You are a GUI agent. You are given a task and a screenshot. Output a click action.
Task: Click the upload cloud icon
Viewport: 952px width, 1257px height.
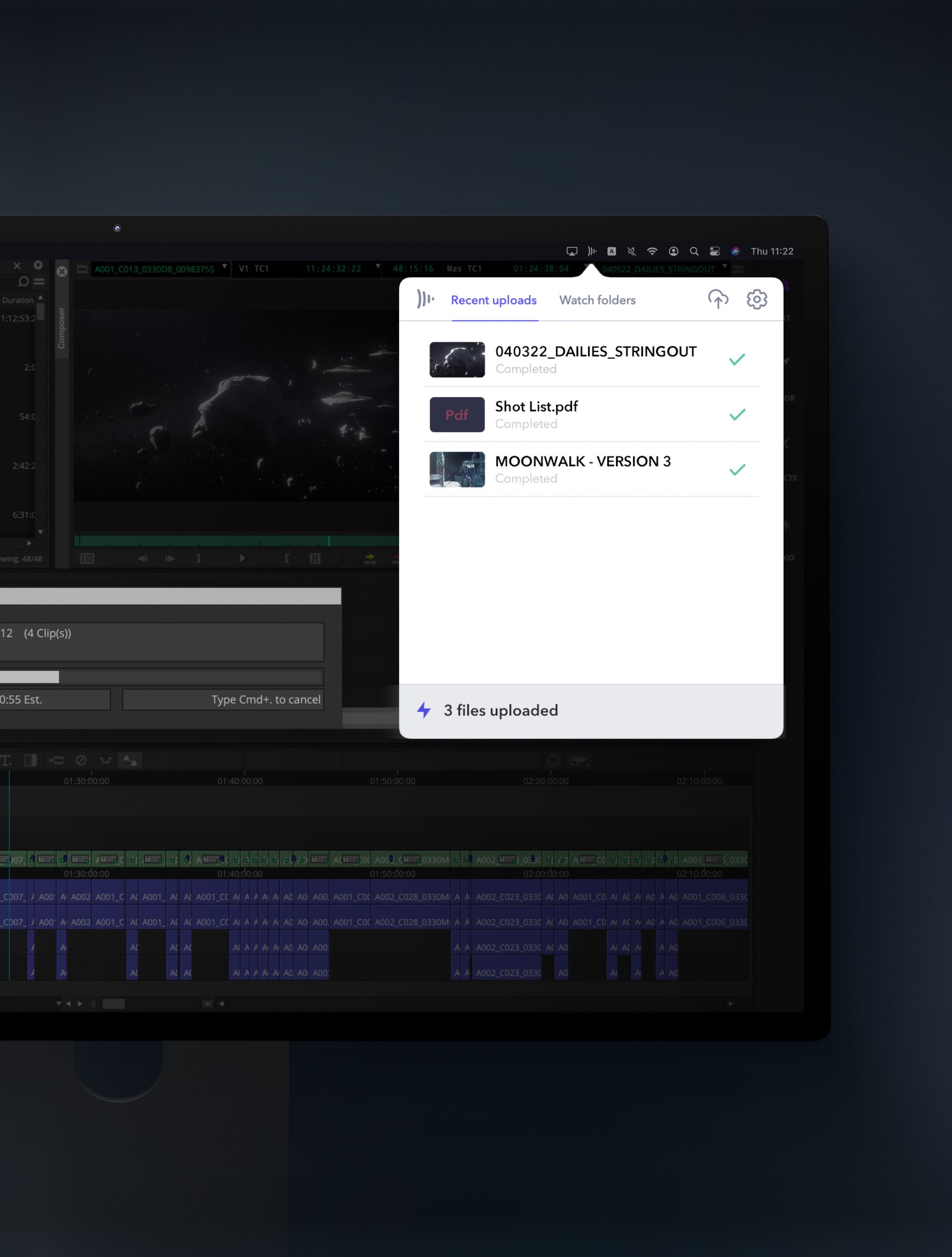click(x=718, y=299)
